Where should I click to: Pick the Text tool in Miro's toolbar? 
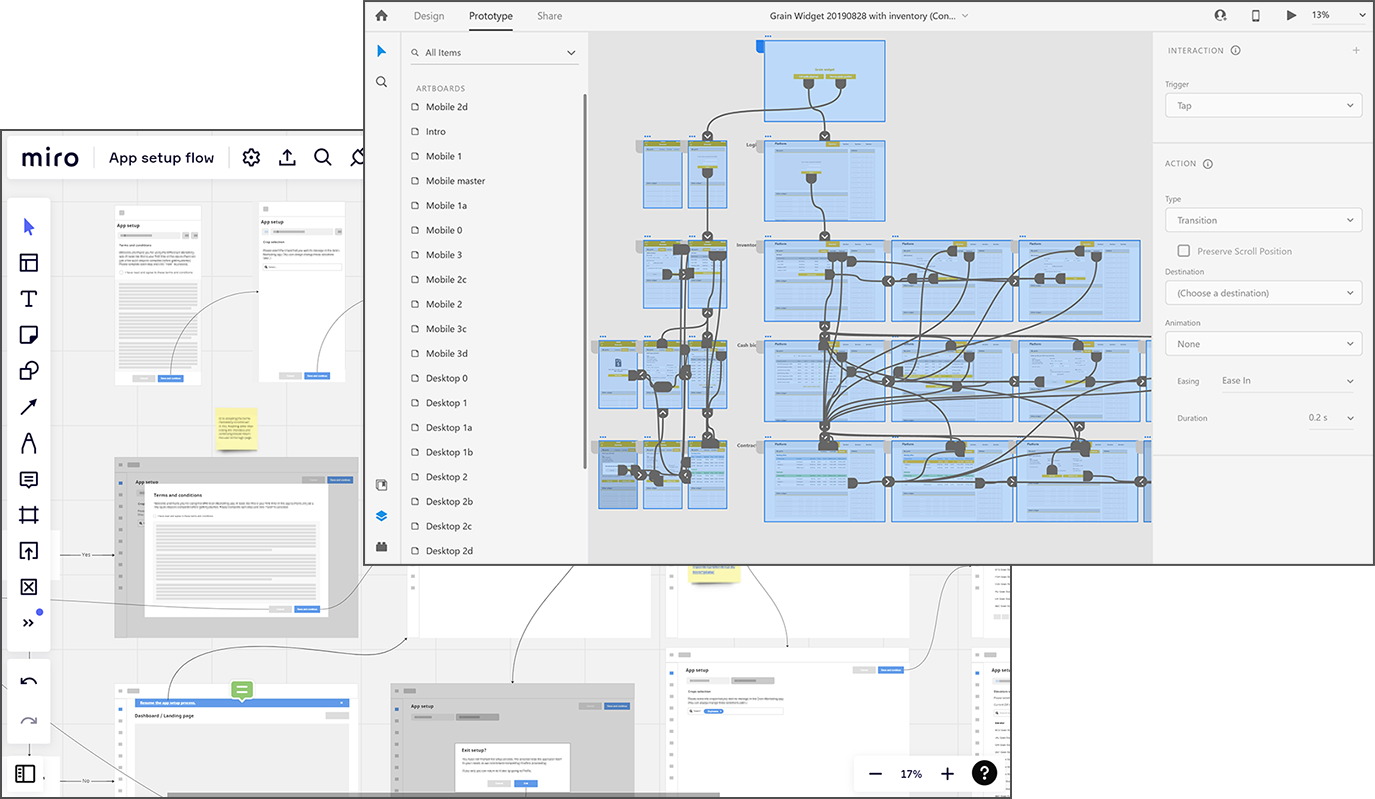tap(28, 298)
